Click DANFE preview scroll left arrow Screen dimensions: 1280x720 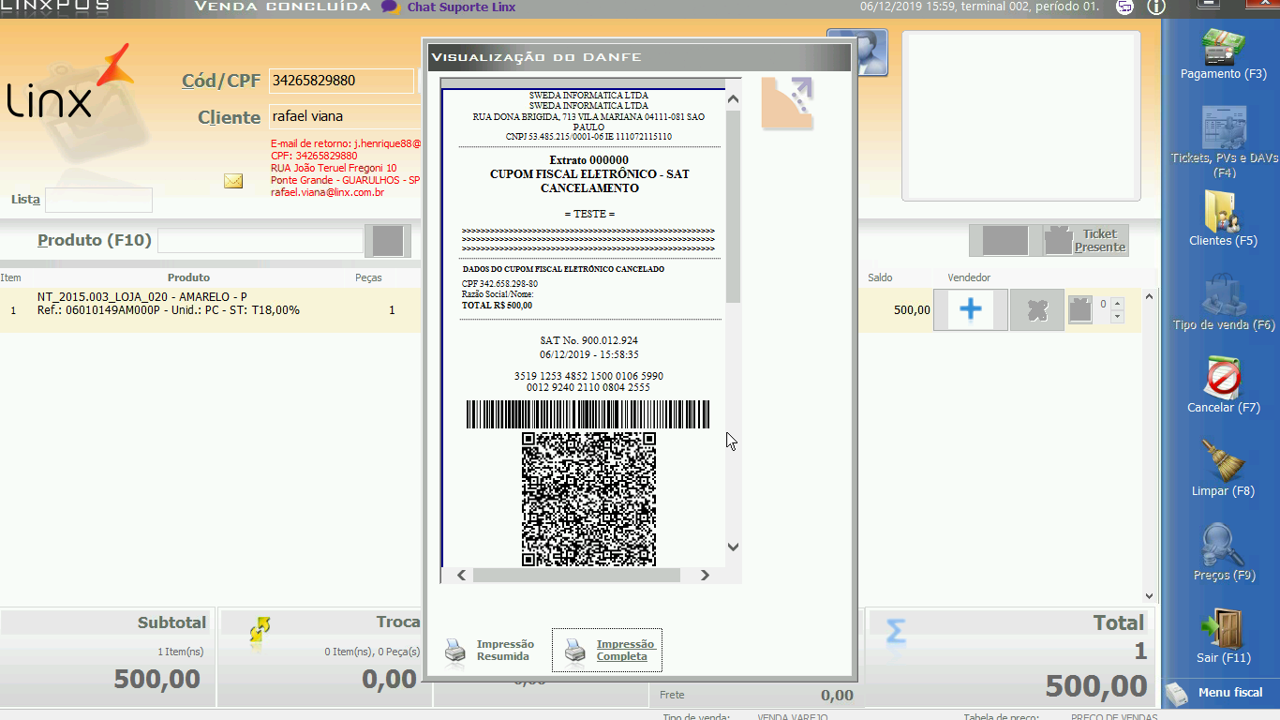tap(461, 575)
